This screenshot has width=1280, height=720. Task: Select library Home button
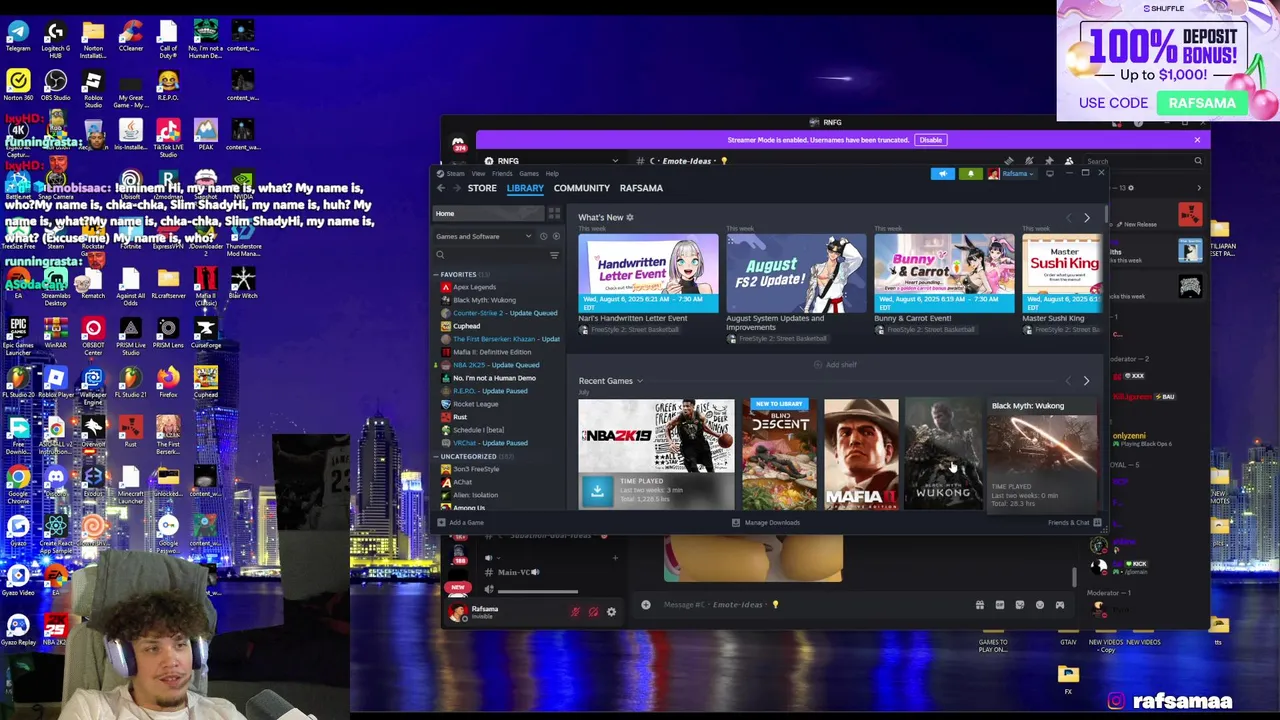point(488,213)
